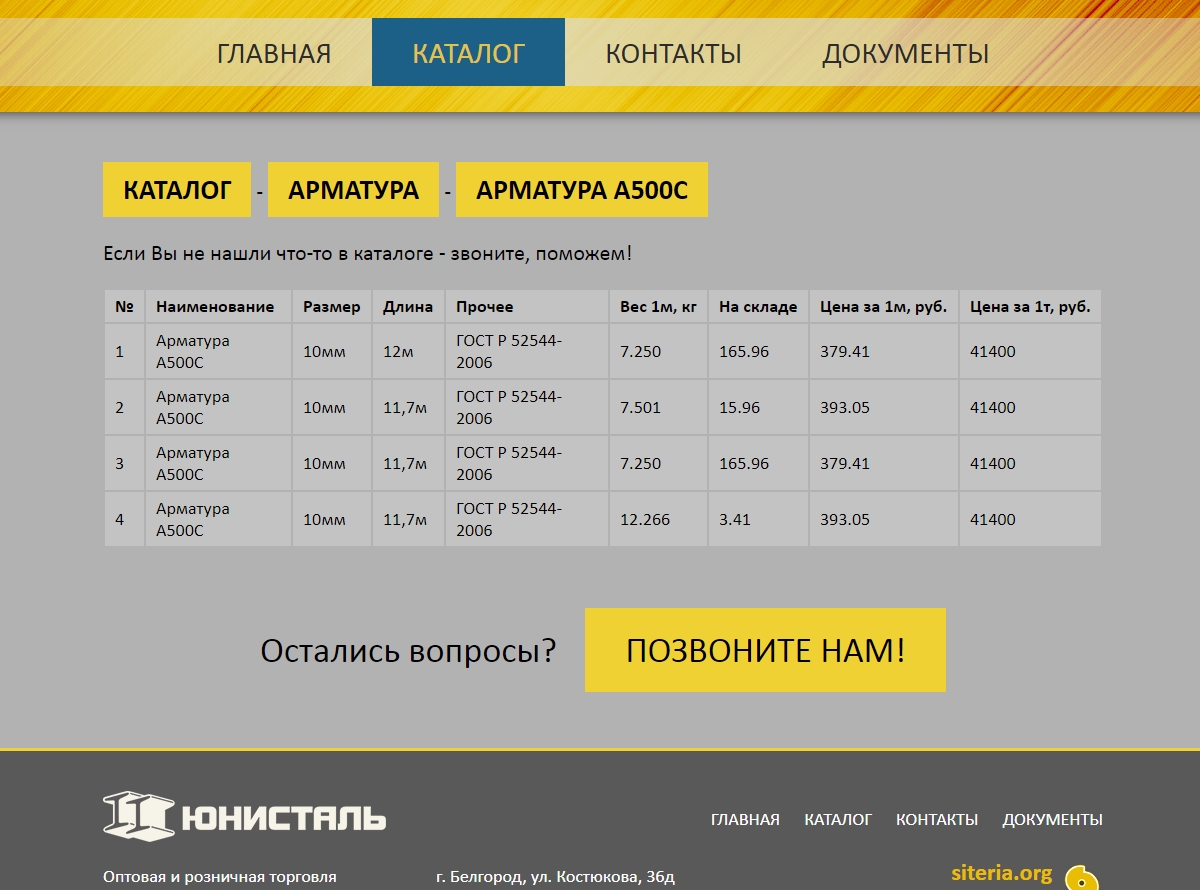1200x890 pixels.
Task: Click the Цена за 1т, руб. column header
Action: [1030, 307]
